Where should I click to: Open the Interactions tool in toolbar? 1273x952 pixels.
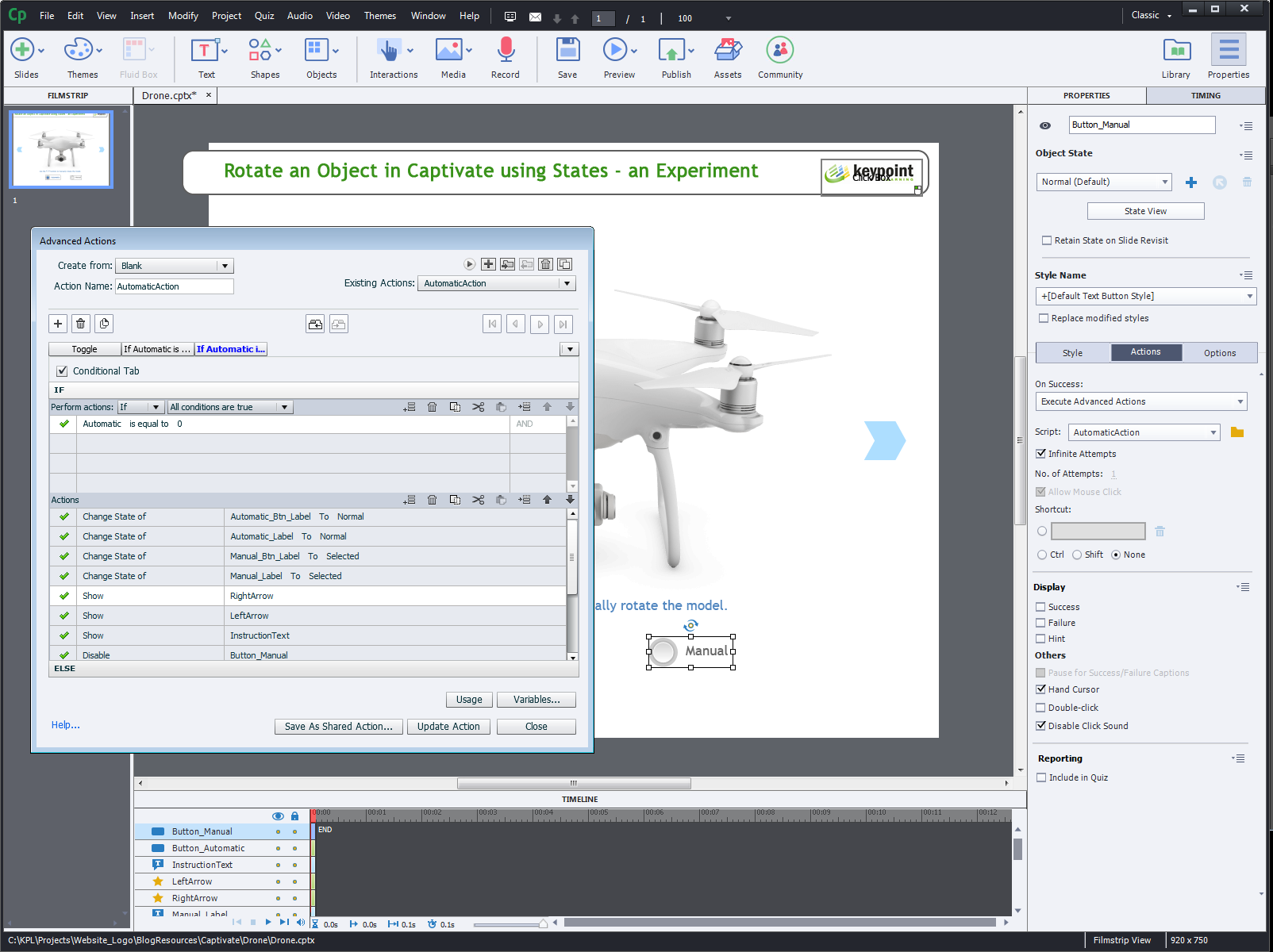(388, 51)
